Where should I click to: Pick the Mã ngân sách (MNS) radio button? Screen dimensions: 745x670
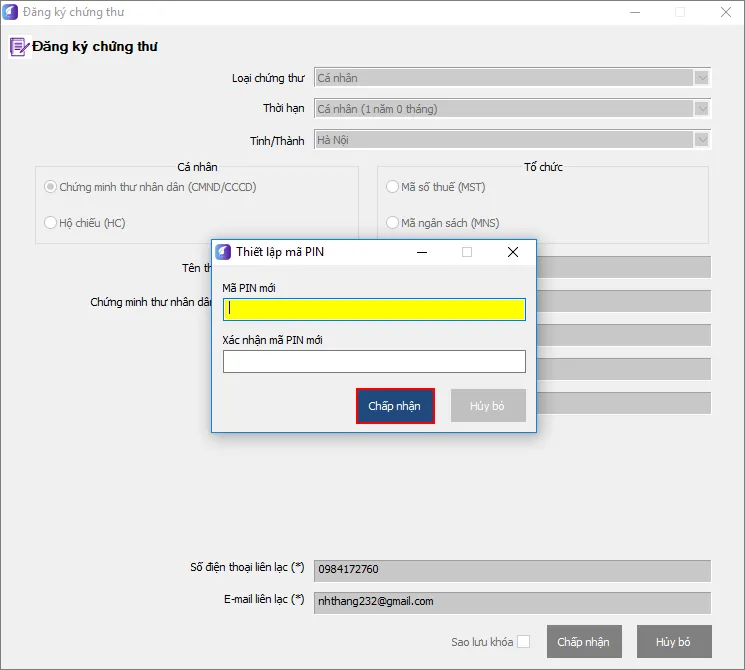393,223
